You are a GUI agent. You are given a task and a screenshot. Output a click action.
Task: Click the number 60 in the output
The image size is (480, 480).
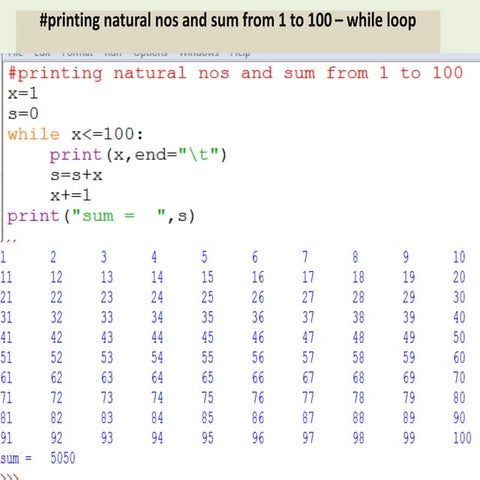pos(459,357)
